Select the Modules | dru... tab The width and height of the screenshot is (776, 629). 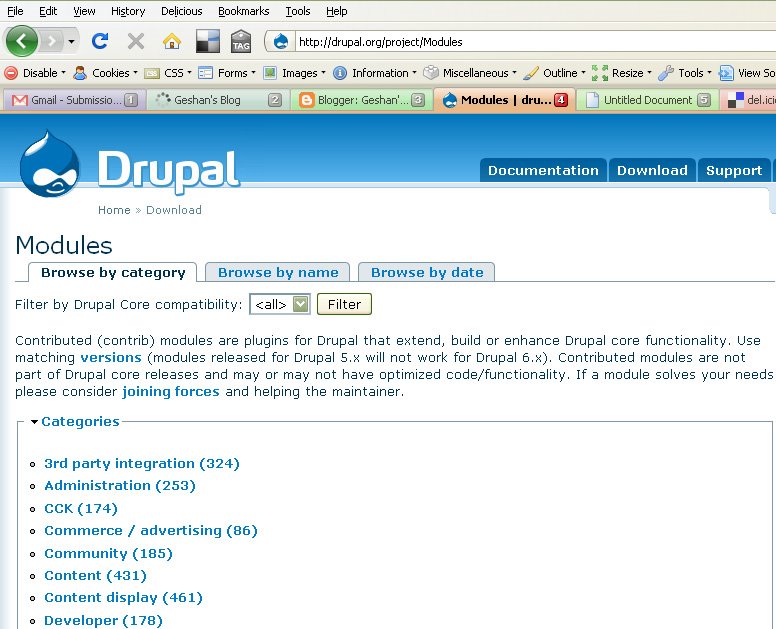(x=505, y=100)
